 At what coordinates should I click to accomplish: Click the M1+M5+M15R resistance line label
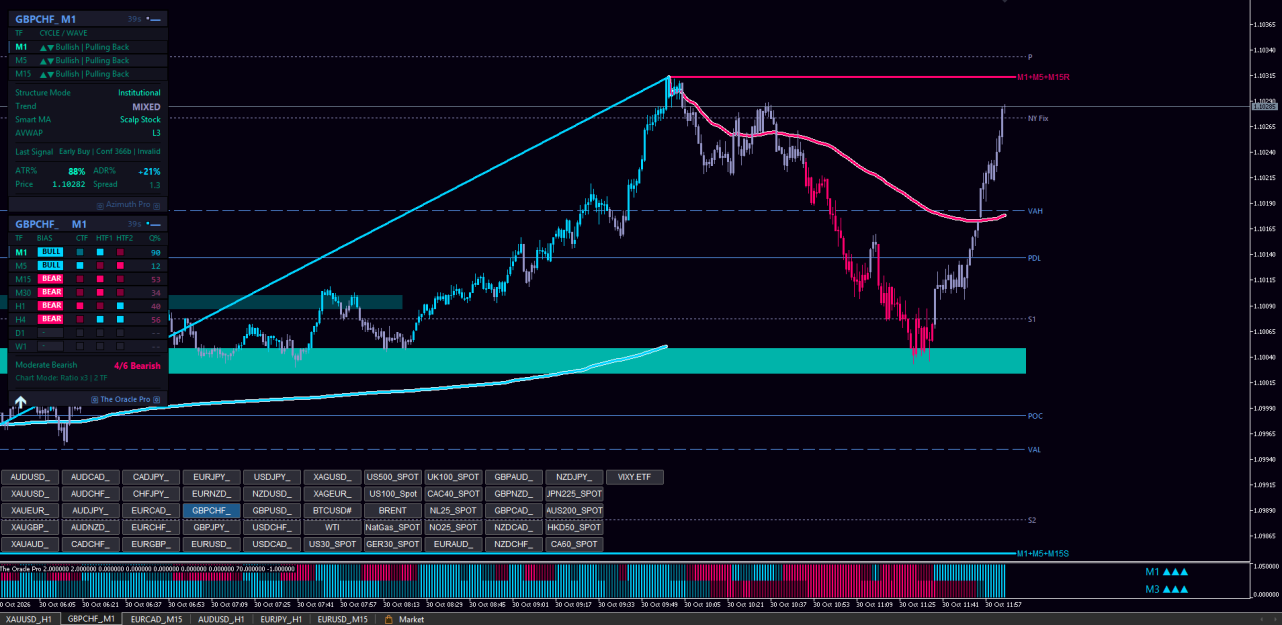[1043, 77]
